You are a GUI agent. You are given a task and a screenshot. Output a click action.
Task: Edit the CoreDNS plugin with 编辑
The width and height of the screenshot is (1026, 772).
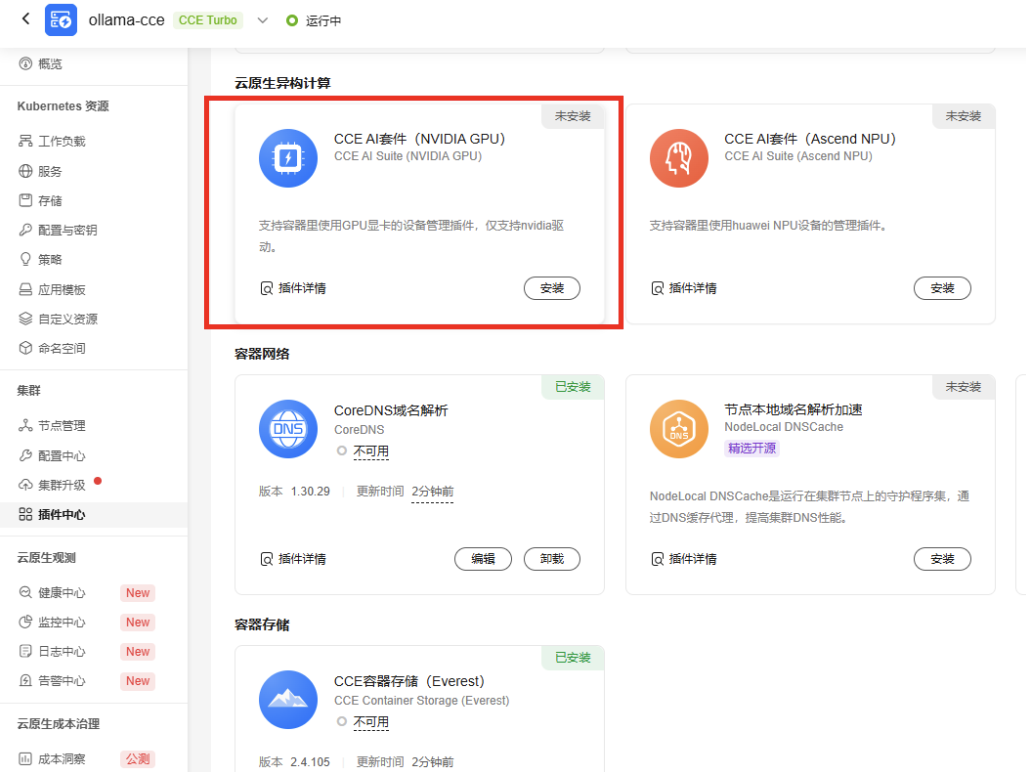tap(483, 559)
